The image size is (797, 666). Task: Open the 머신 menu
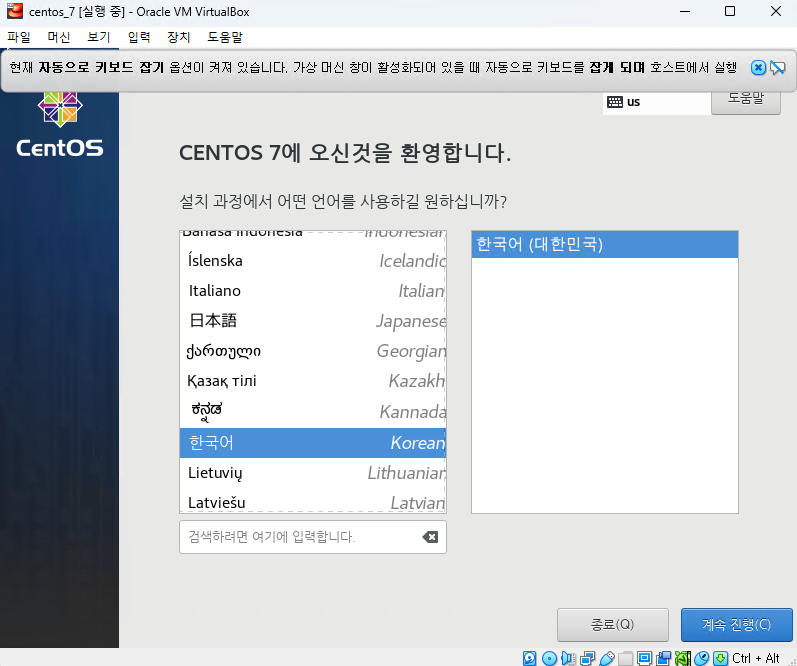click(x=59, y=37)
